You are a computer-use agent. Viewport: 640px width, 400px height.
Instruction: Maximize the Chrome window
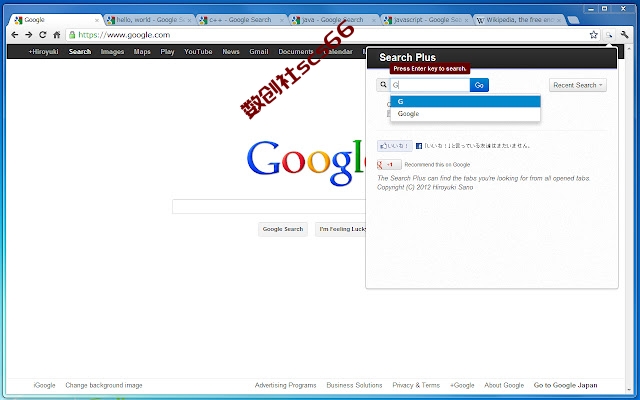(604, 9)
